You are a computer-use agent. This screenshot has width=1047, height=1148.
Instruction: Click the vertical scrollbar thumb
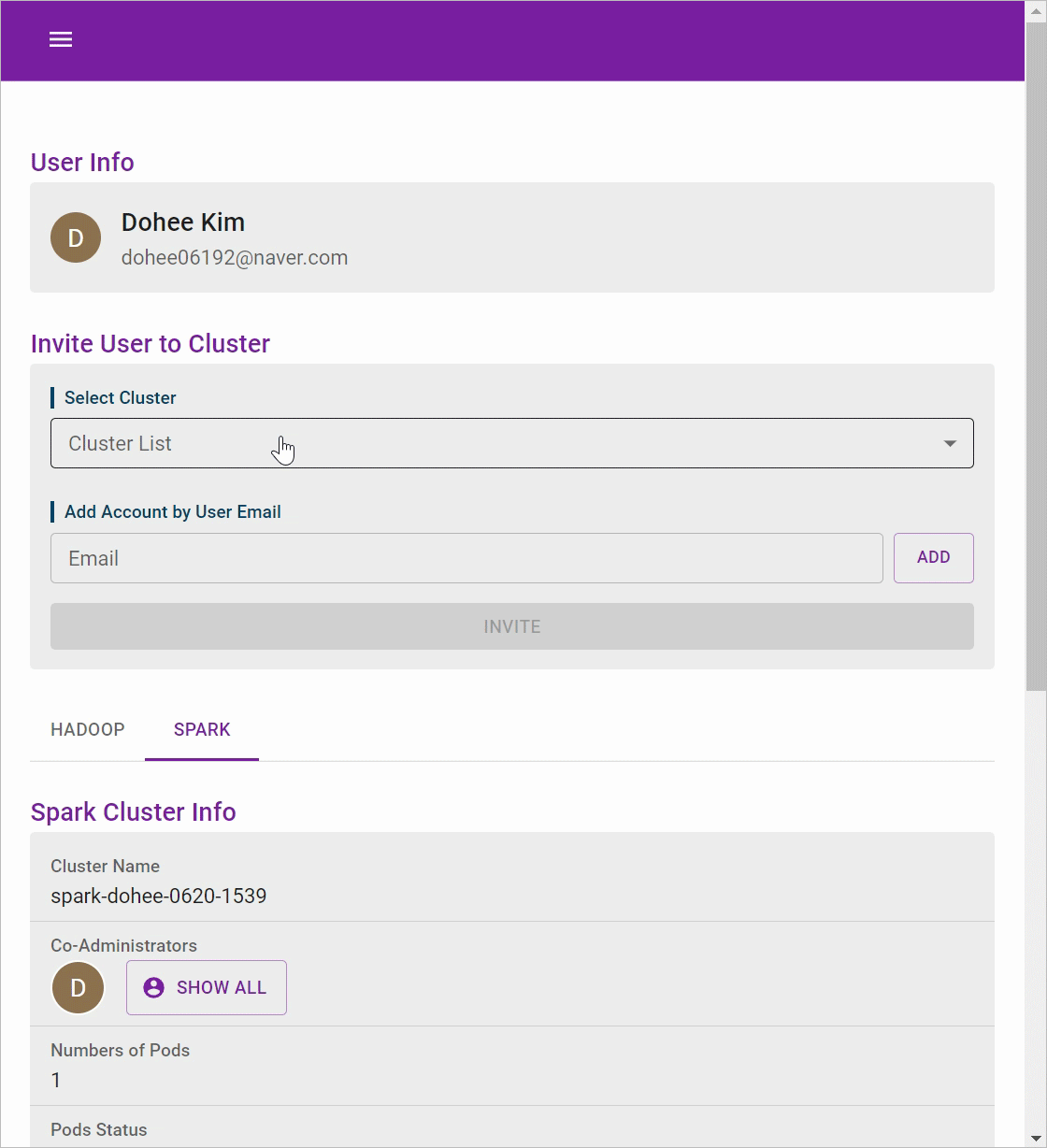click(x=1036, y=355)
